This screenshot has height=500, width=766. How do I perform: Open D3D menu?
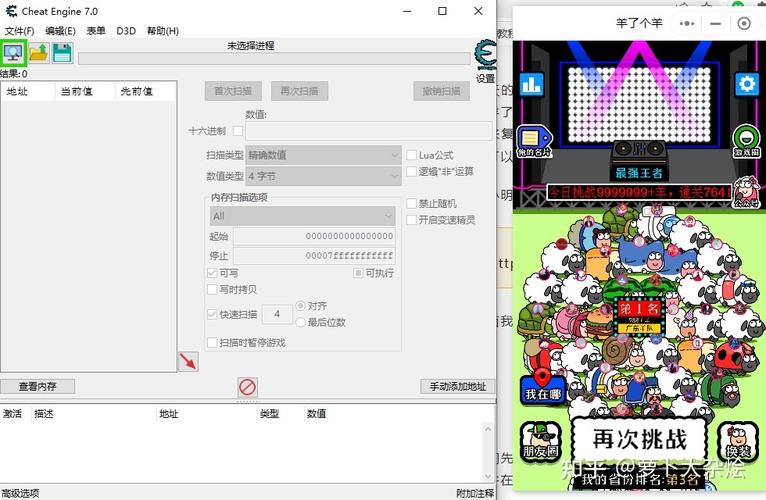(x=126, y=31)
